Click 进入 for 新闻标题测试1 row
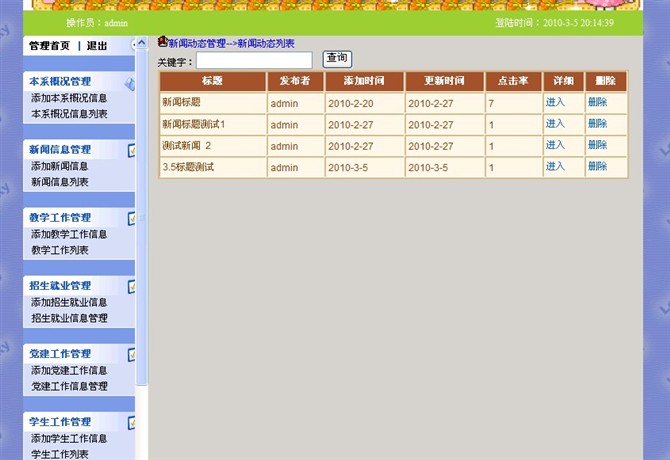Screen dimensions: 670x460 (x=555, y=123)
